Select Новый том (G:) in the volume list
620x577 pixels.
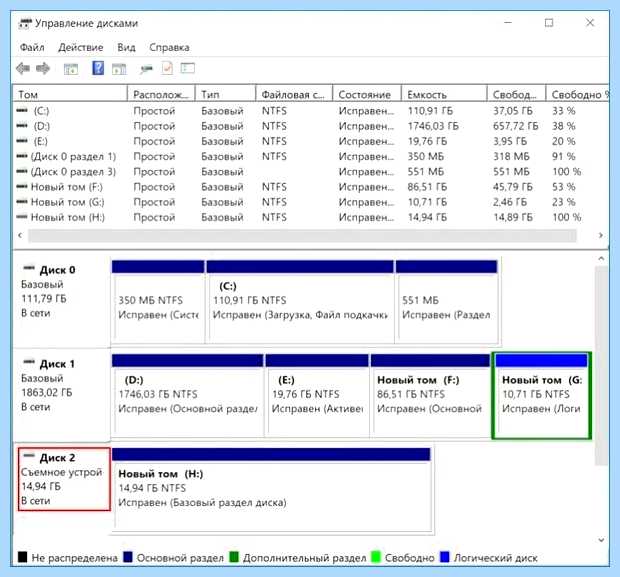click(311, 202)
